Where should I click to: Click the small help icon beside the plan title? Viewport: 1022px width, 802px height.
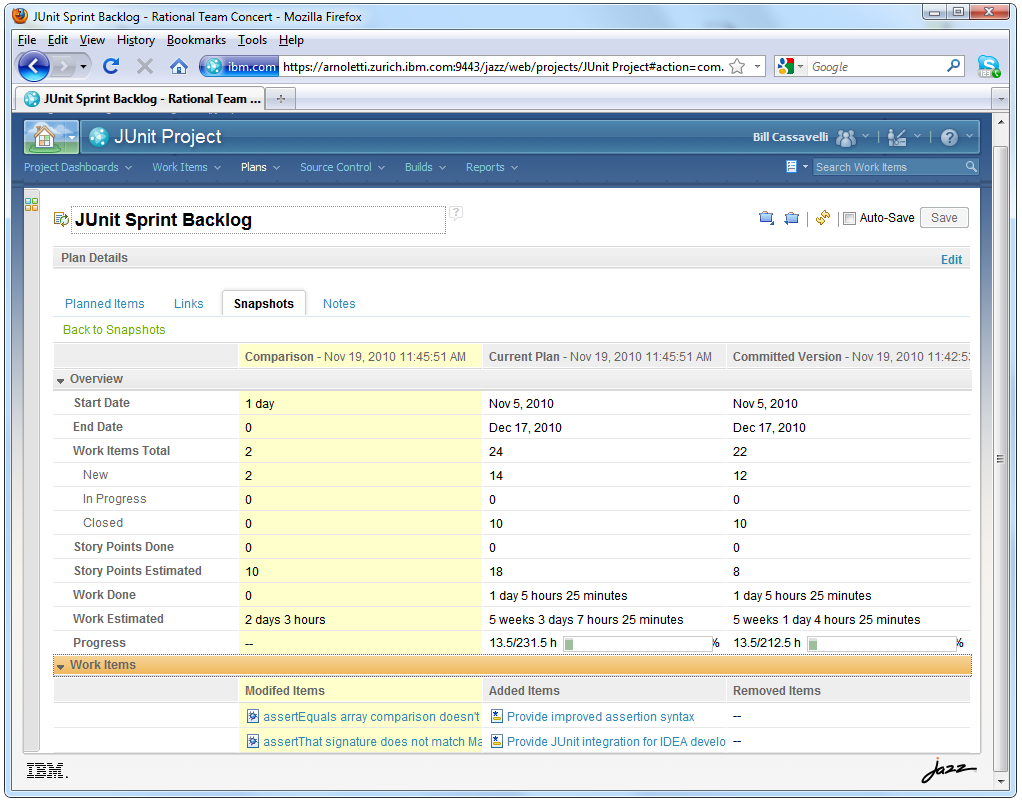456,213
